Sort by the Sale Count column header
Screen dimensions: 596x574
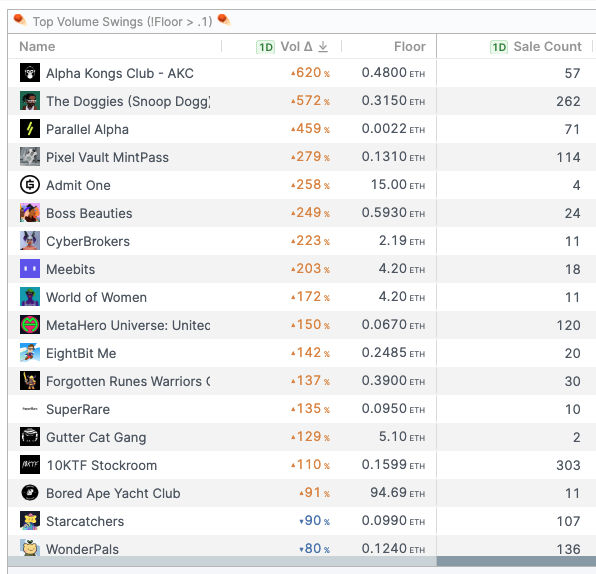point(547,46)
